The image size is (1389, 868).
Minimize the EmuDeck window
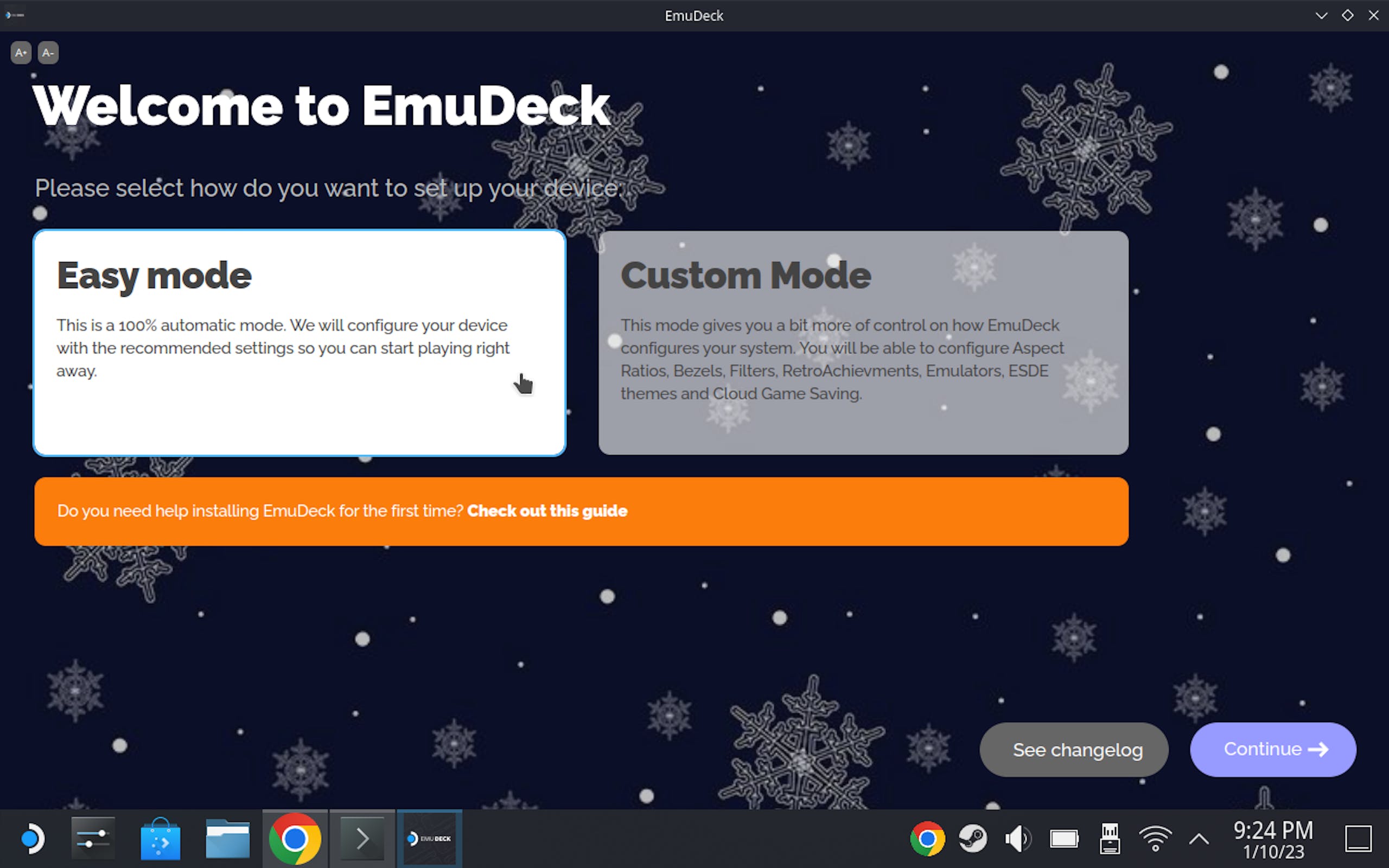click(1321, 16)
